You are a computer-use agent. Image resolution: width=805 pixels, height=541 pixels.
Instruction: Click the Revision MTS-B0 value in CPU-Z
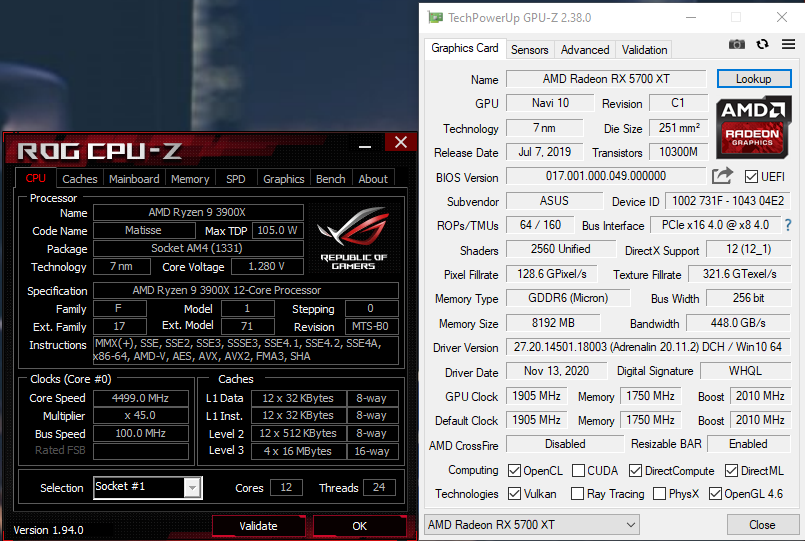[371, 326]
